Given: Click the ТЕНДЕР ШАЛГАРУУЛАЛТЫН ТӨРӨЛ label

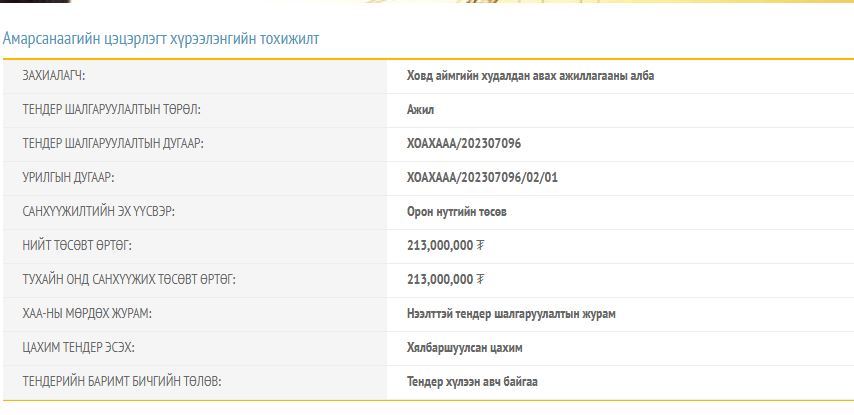Looking at the screenshot, I should click(x=118, y=110).
